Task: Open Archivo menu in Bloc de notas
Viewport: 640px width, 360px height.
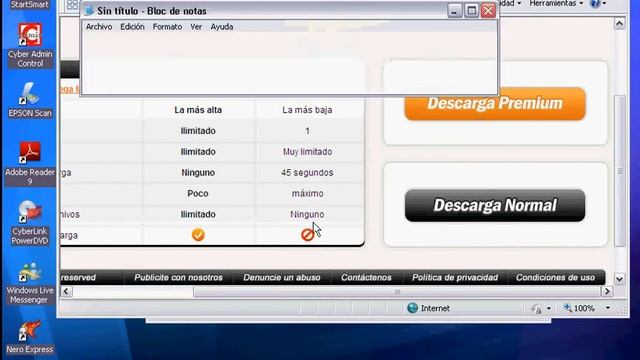Action: tap(99, 27)
